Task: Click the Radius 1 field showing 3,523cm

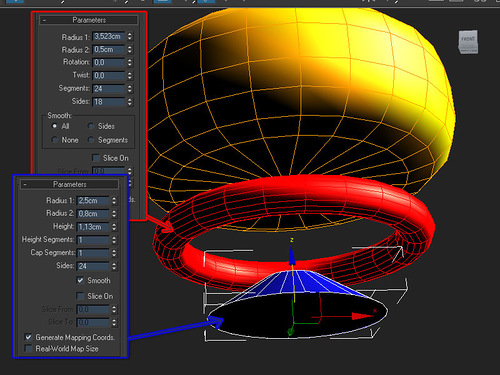Action: click(x=109, y=36)
